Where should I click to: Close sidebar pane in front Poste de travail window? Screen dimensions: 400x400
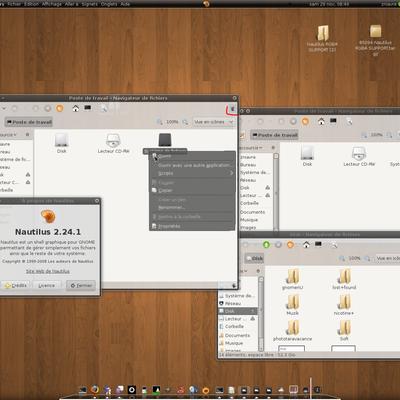pyautogui.click(x=28, y=135)
